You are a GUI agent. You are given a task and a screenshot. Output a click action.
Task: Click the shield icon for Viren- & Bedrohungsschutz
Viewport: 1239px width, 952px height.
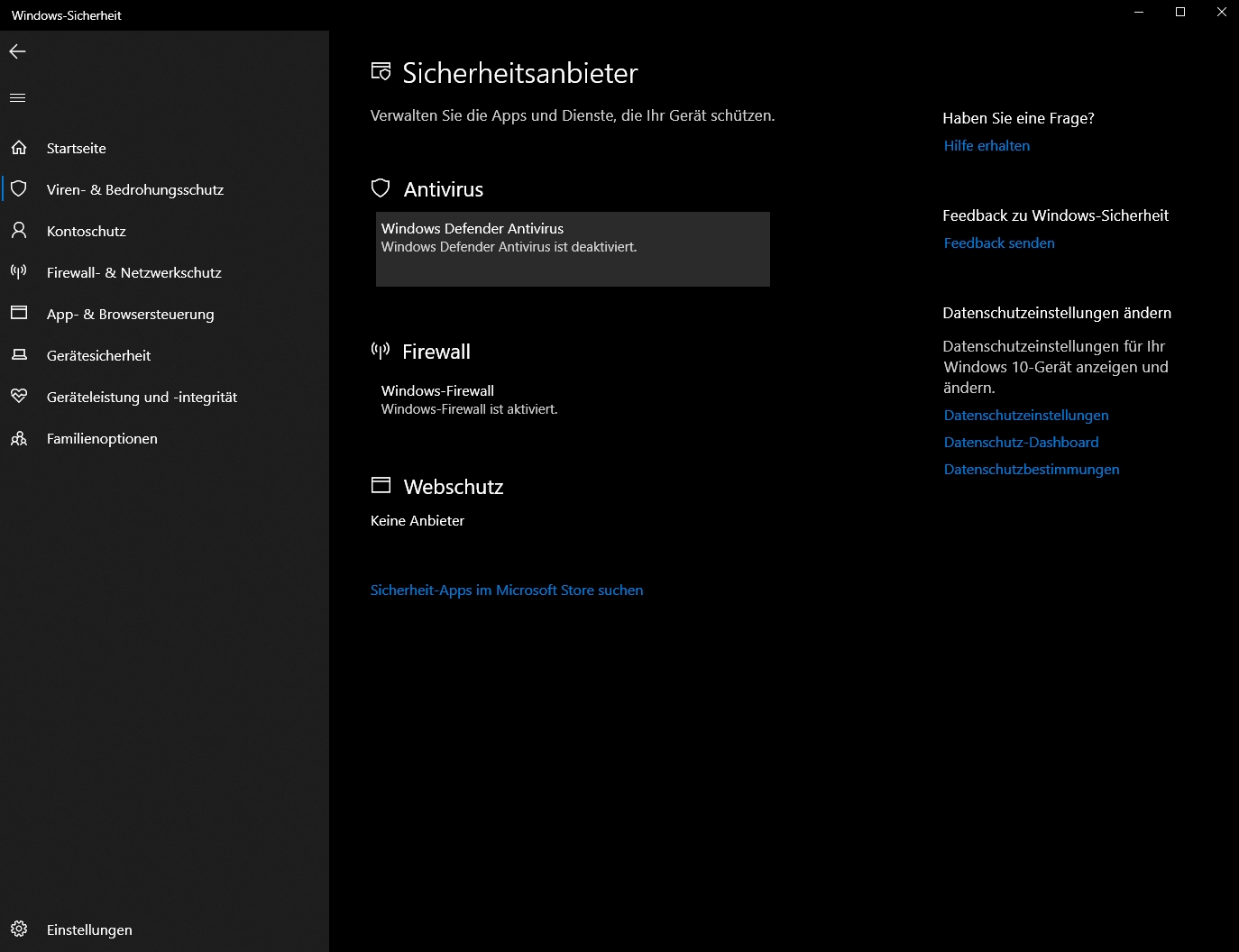pyautogui.click(x=19, y=189)
